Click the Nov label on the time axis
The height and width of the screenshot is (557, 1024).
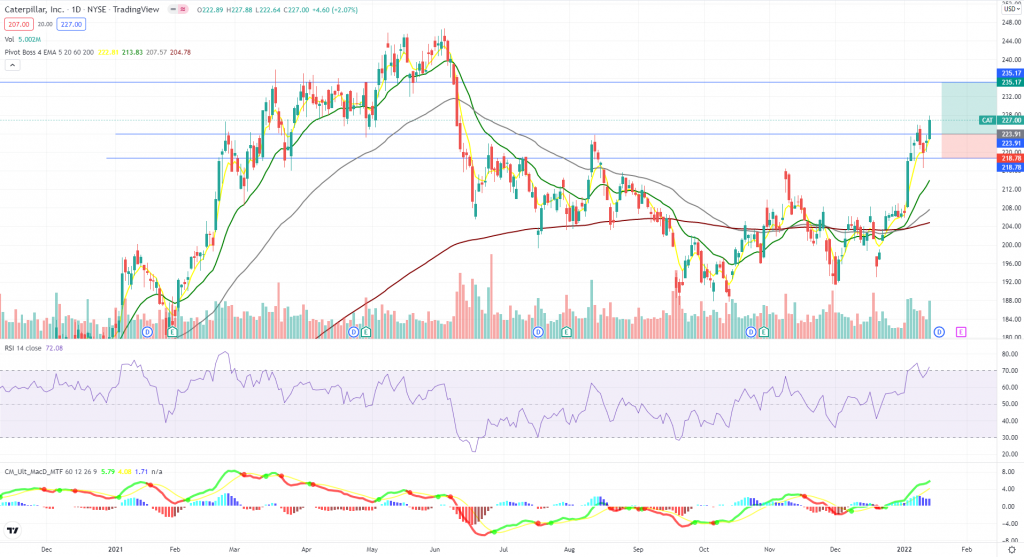pyautogui.click(x=769, y=550)
